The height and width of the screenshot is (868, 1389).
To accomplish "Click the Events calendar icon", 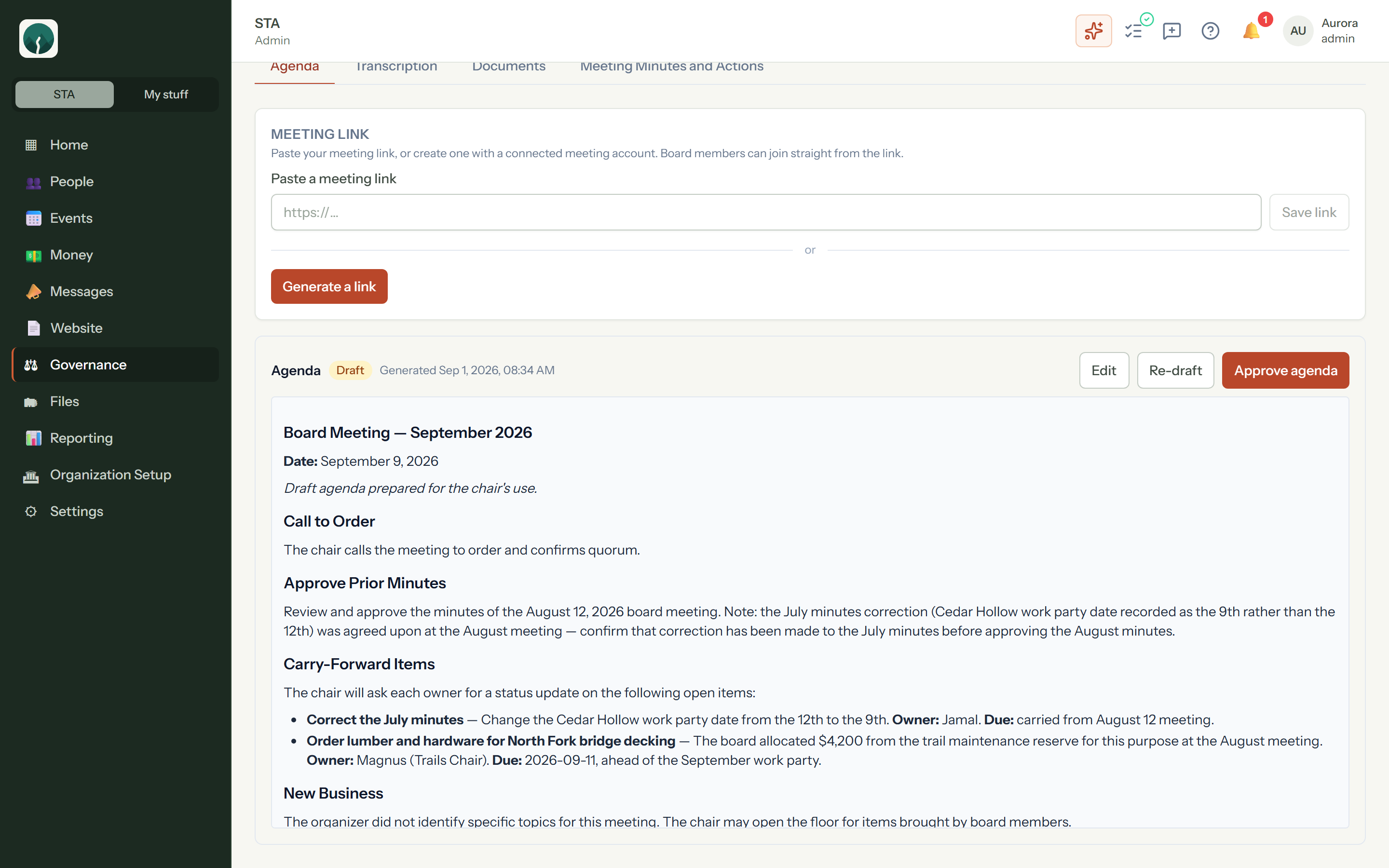I will [33, 218].
